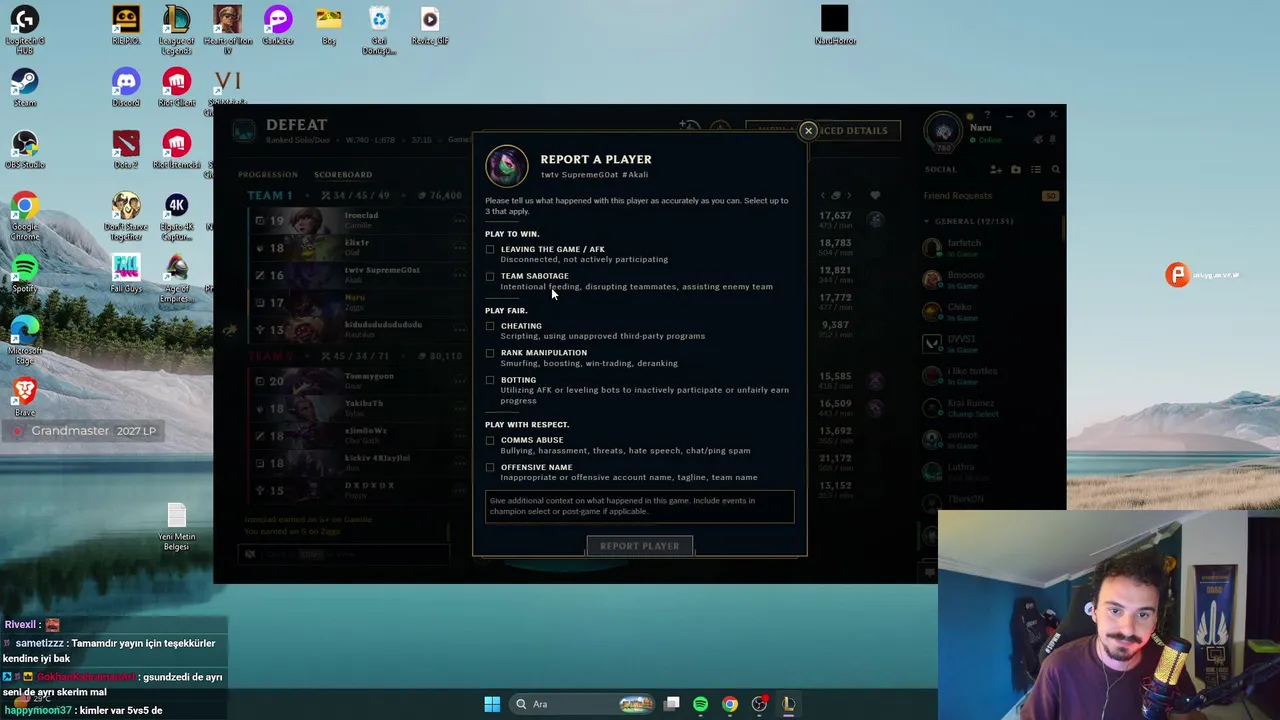Select friend Chiko in friends list
This screenshot has width=1280, height=720.
(x=990, y=311)
